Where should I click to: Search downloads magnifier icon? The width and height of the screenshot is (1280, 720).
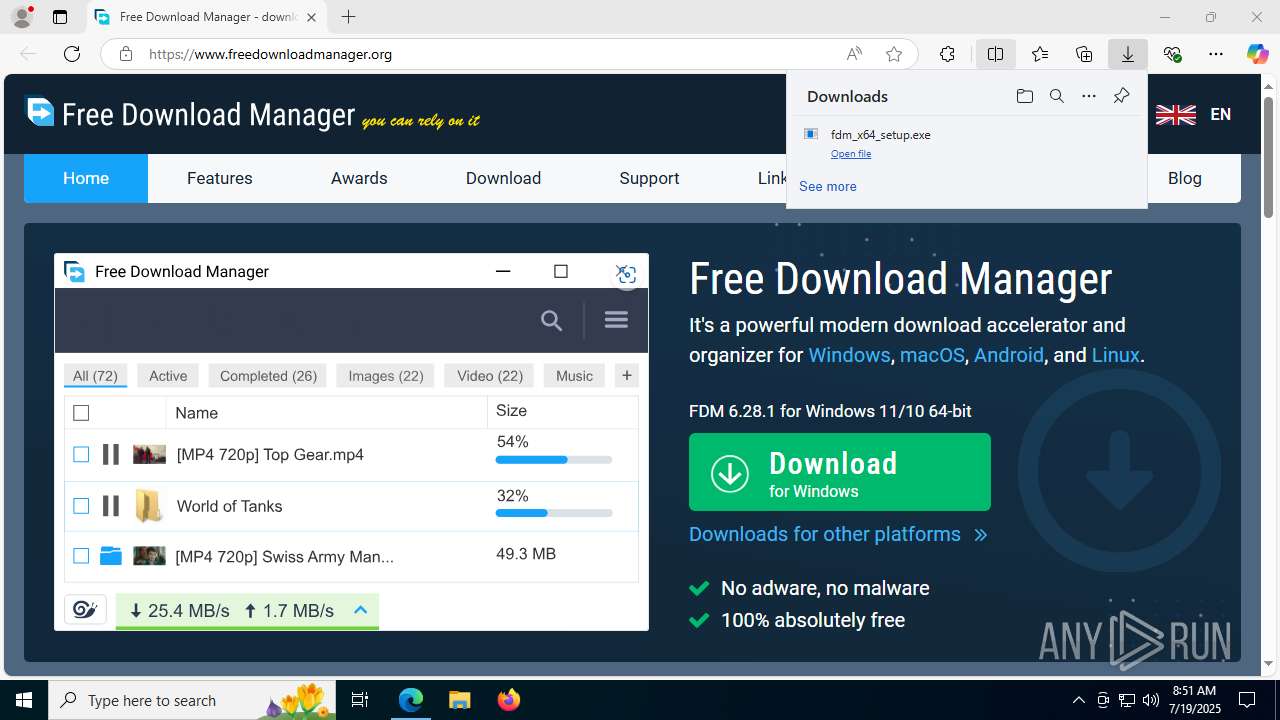(1056, 96)
